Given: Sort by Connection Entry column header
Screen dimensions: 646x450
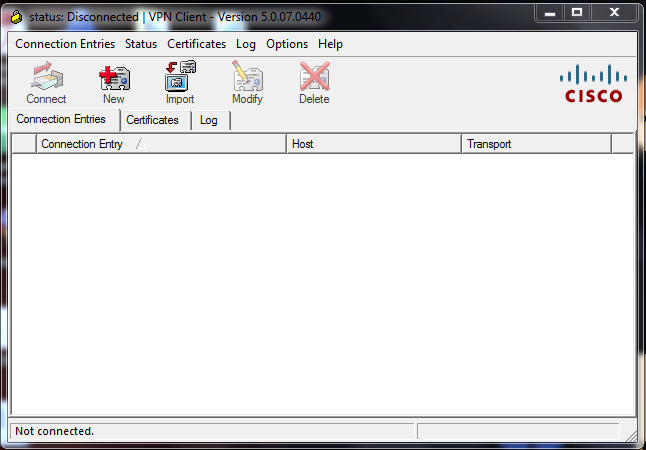Looking at the screenshot, I should (162, 144).
